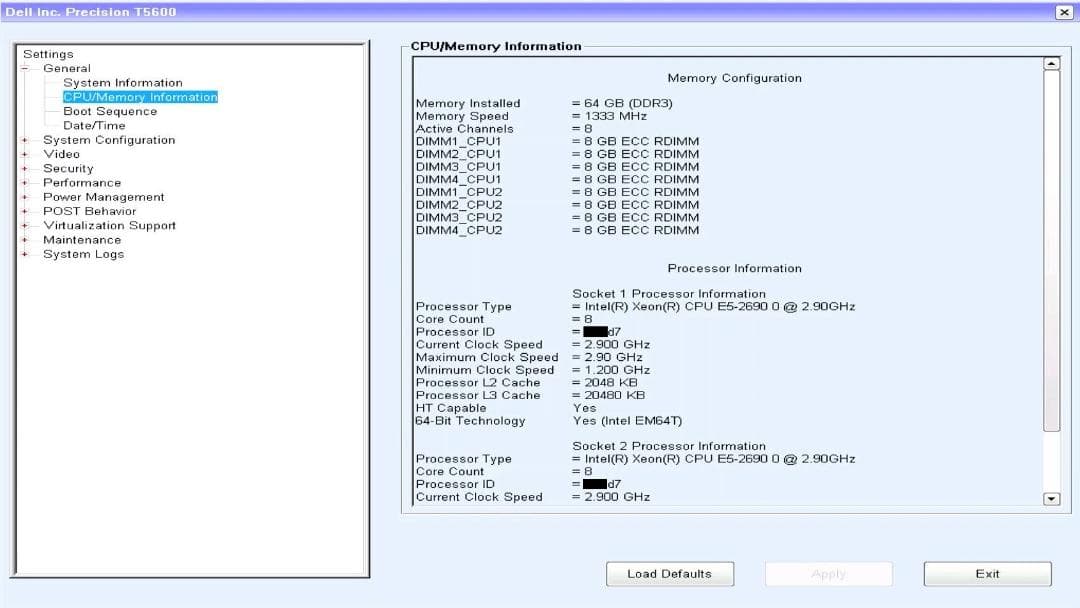
Task: Select the Performance category label
Action: tap(82, 182)
